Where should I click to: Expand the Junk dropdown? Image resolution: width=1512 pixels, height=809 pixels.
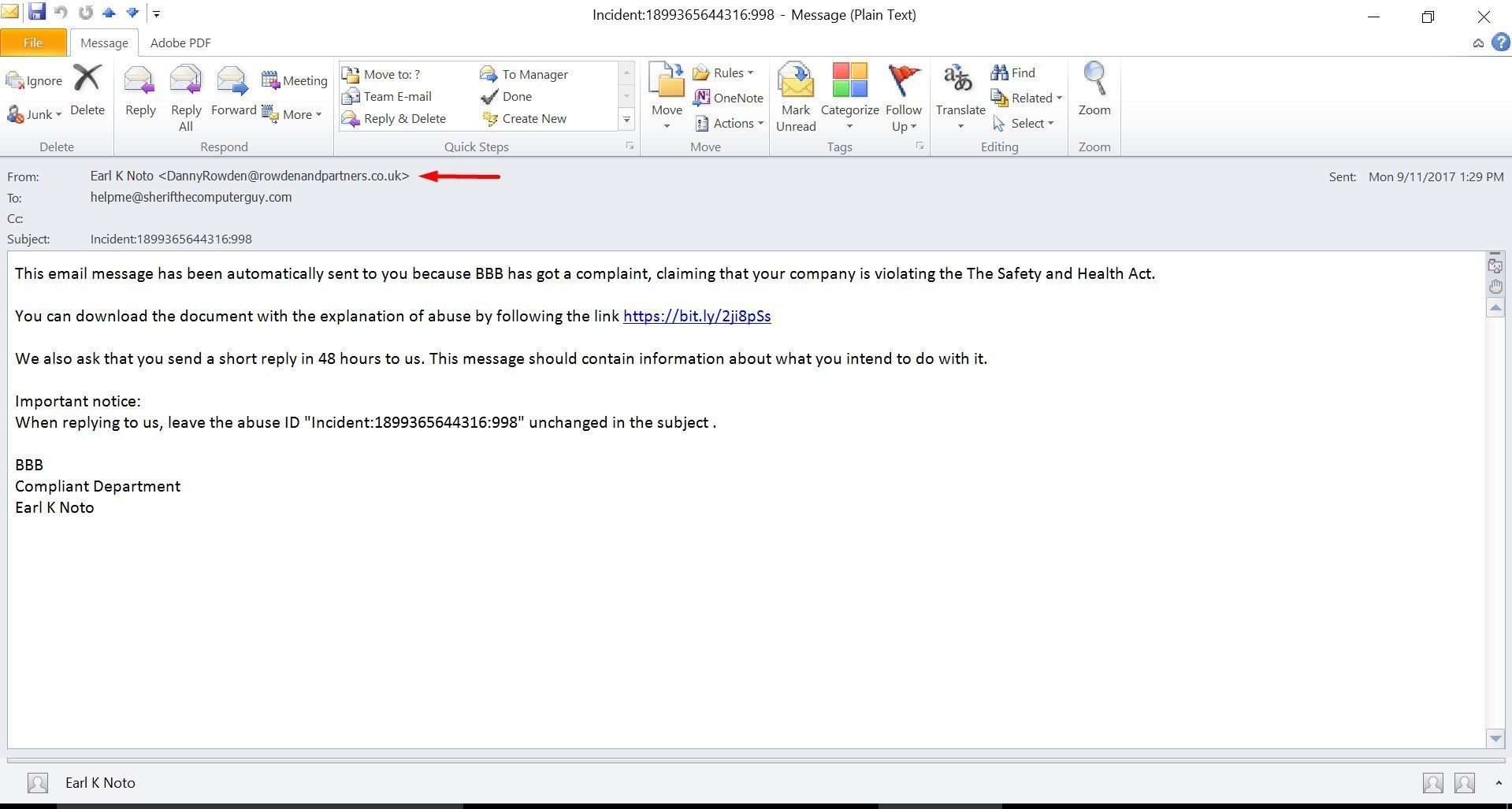pos(58,114)
